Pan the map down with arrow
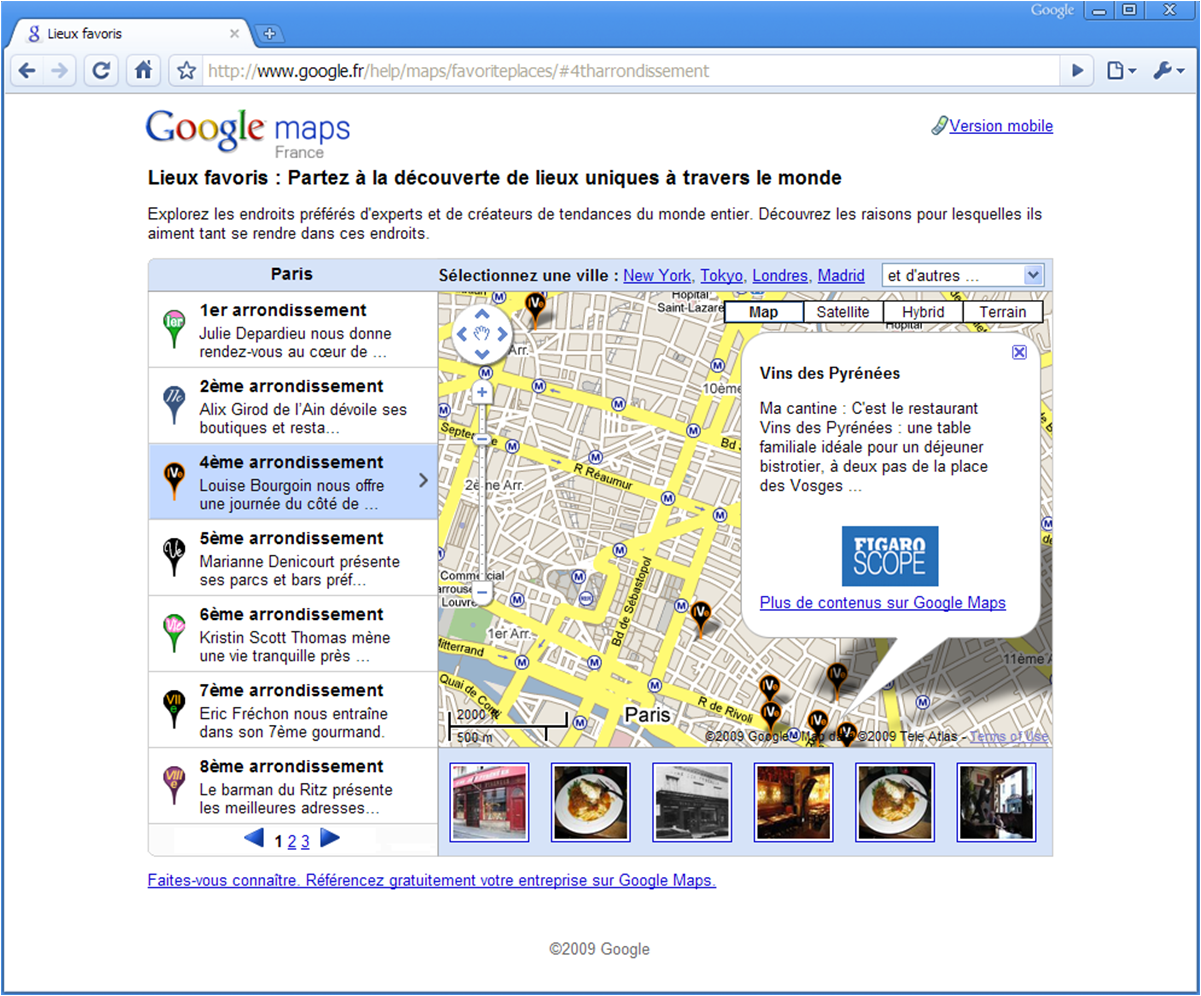 (482, 353)
